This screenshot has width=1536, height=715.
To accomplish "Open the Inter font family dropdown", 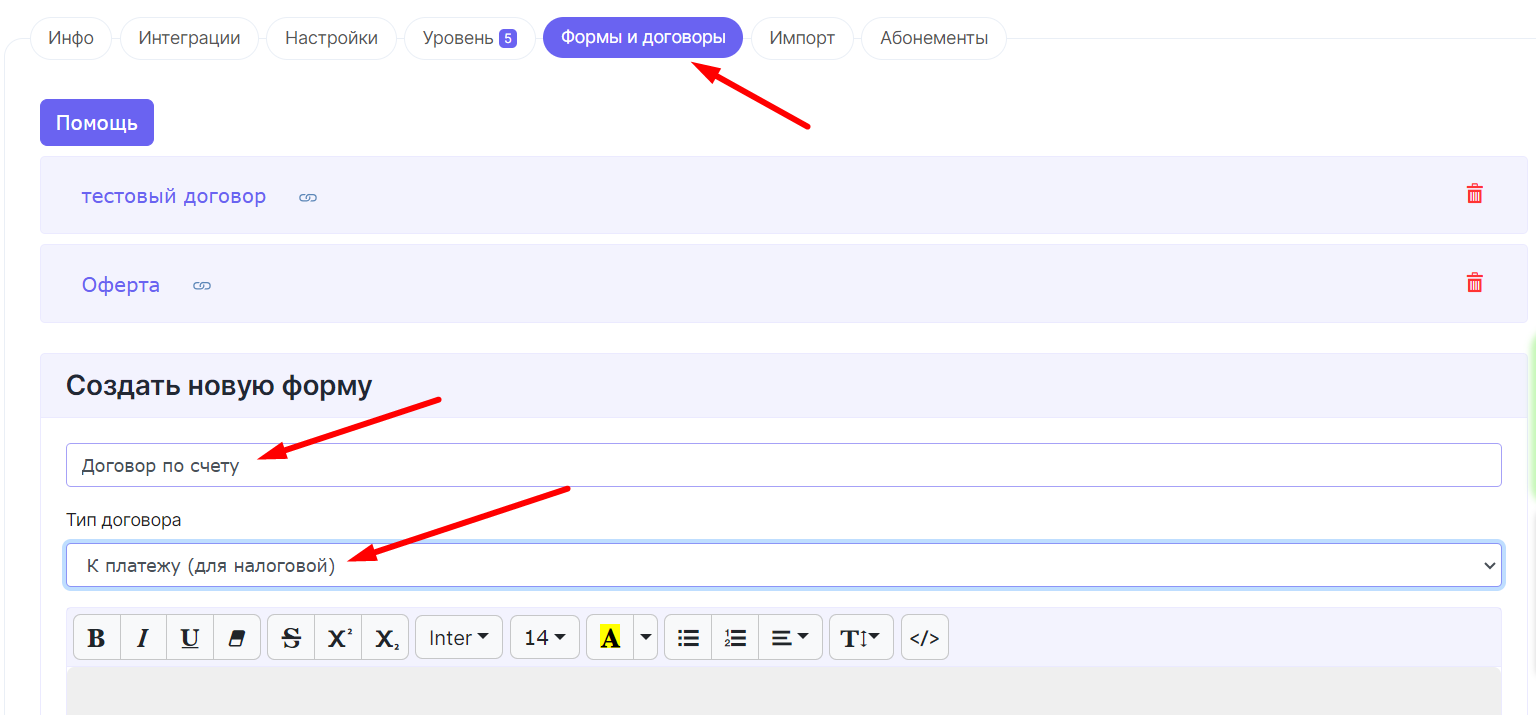I will [x=459, y=637].
